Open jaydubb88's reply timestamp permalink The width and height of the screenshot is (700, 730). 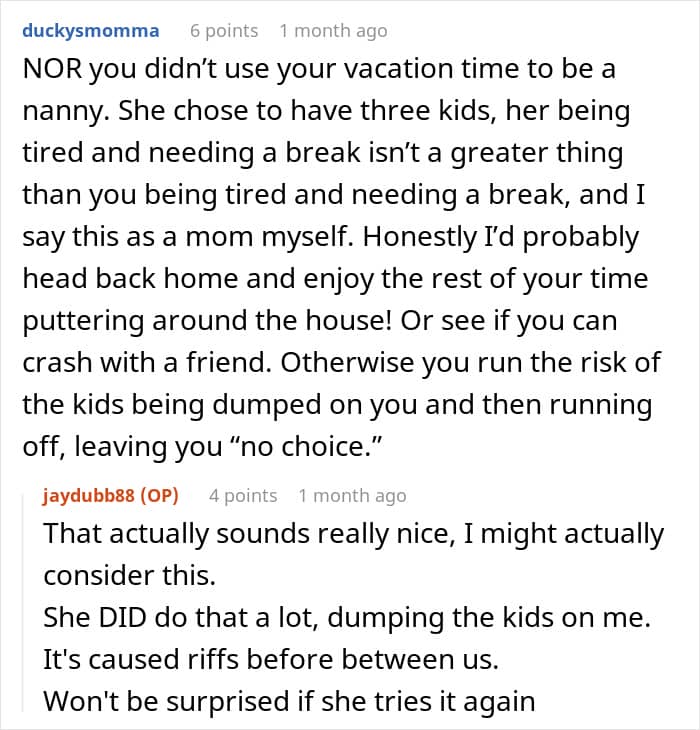tap(352, 495)
